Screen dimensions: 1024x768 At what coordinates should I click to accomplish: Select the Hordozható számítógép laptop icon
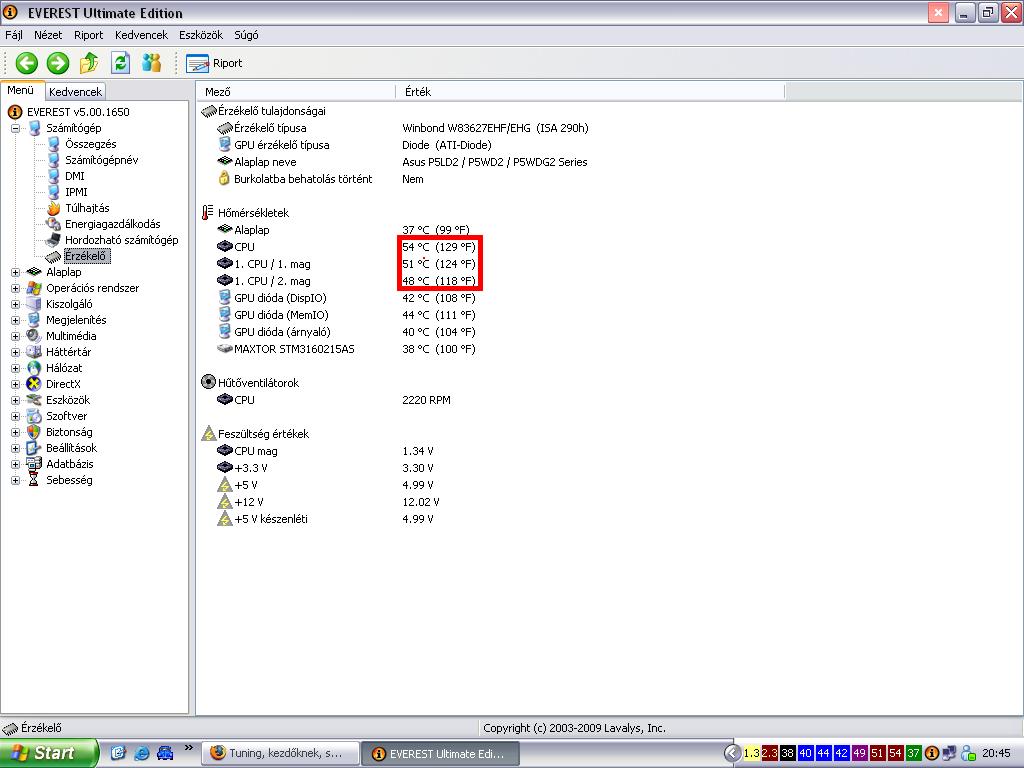coord(54,240)
